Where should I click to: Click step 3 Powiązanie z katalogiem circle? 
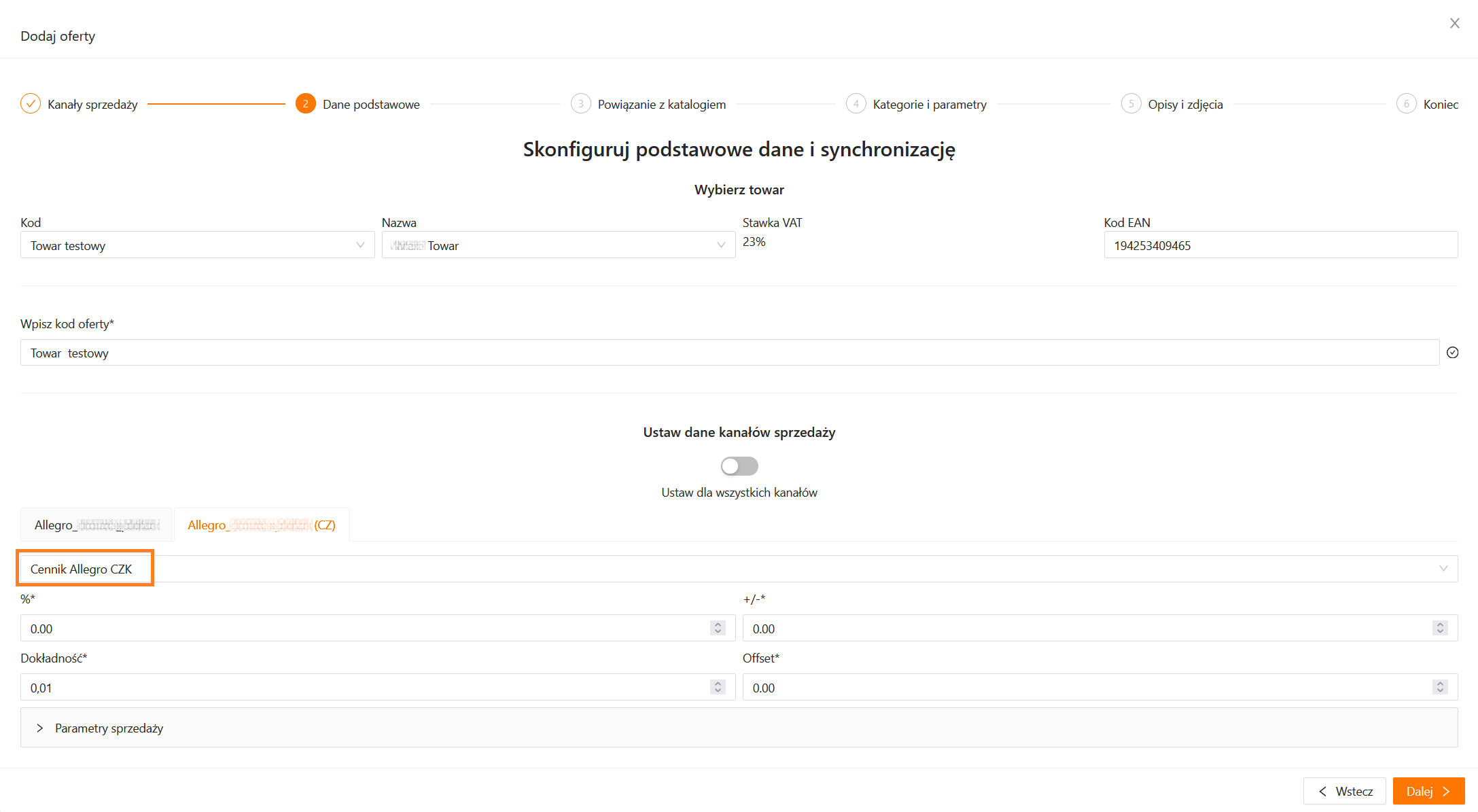[x=580, y=104]
